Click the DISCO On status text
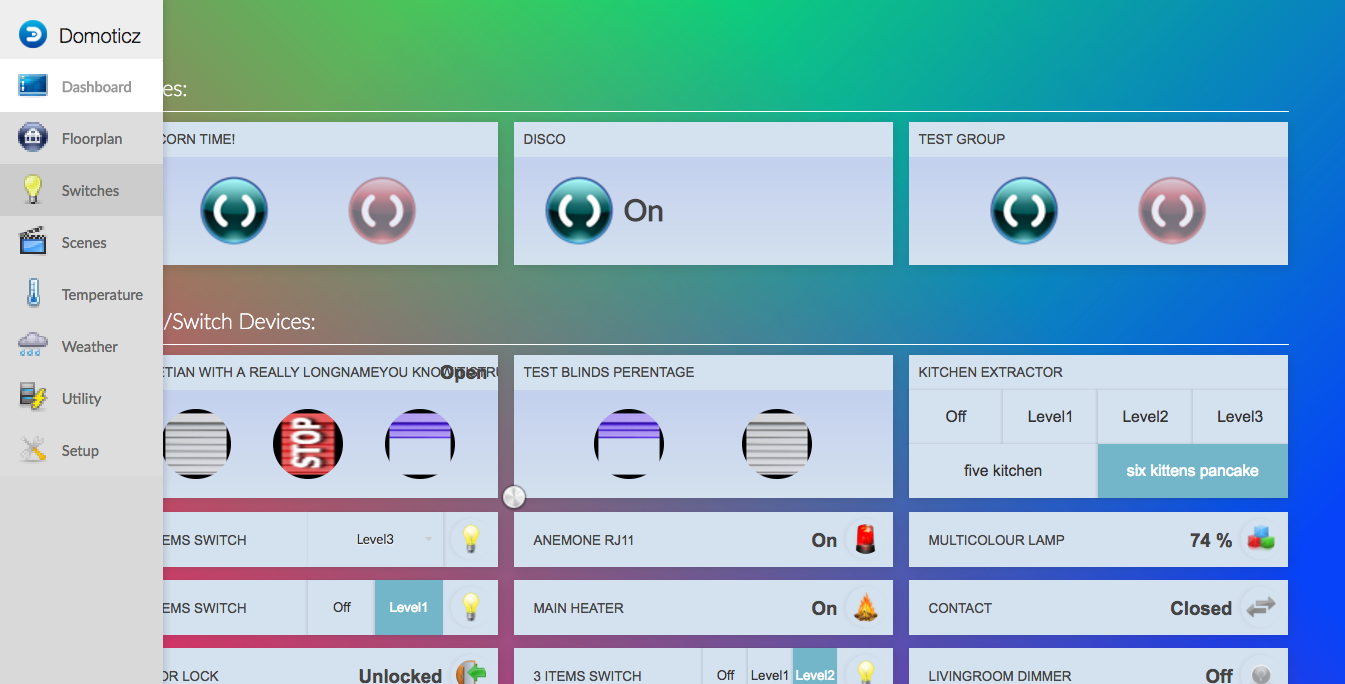 point(644,211)
